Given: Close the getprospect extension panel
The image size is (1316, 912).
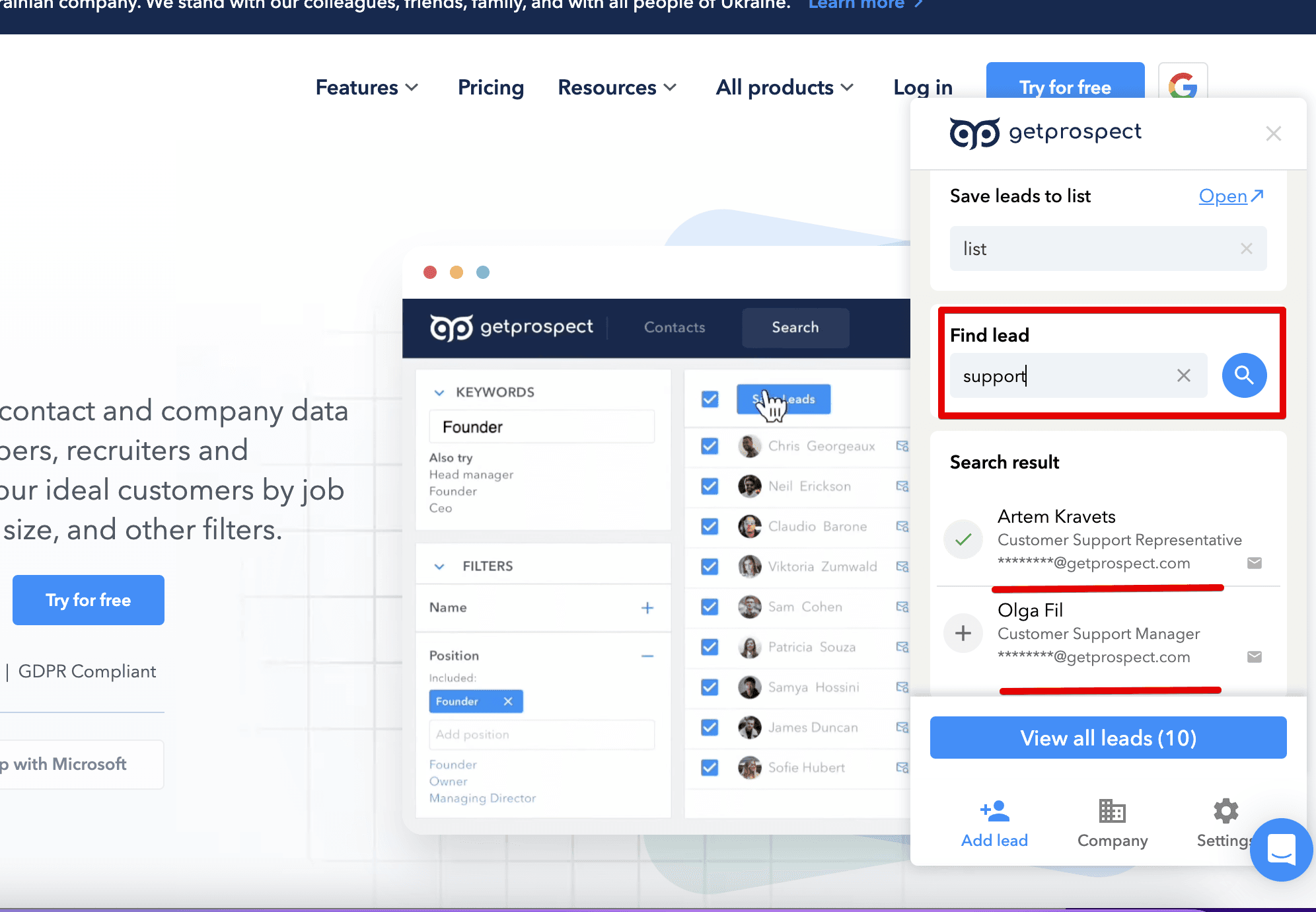Looking at the screenshot, I should pos(1273,133).
